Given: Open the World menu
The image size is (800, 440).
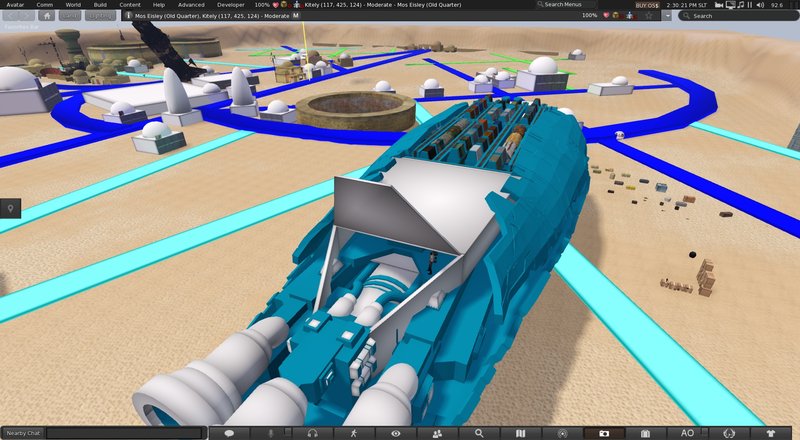Looking at the screenshot, I should click(73, 5).
